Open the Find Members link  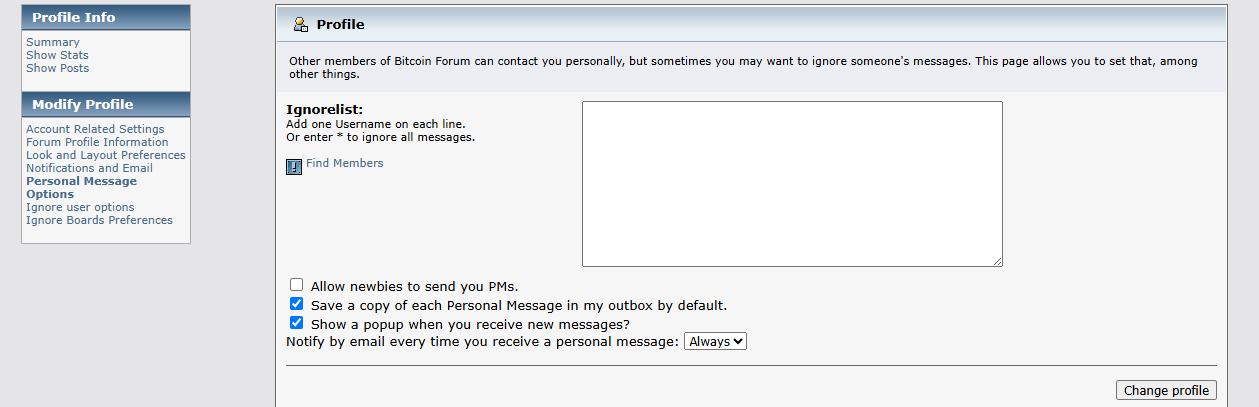(344, 163)
